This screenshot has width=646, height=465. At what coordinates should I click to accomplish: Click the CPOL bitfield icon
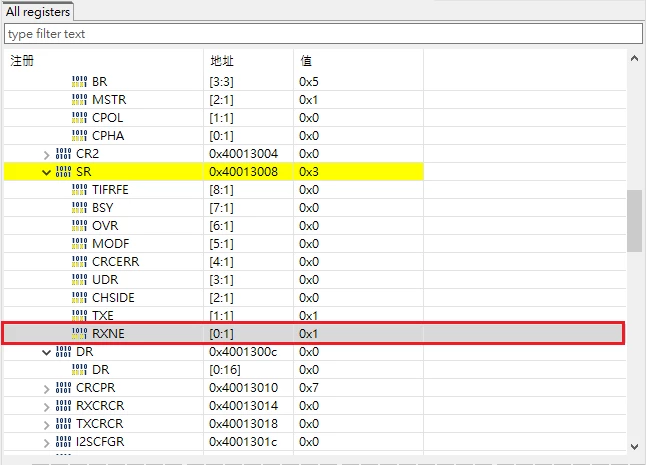click(x=79, y=118)
